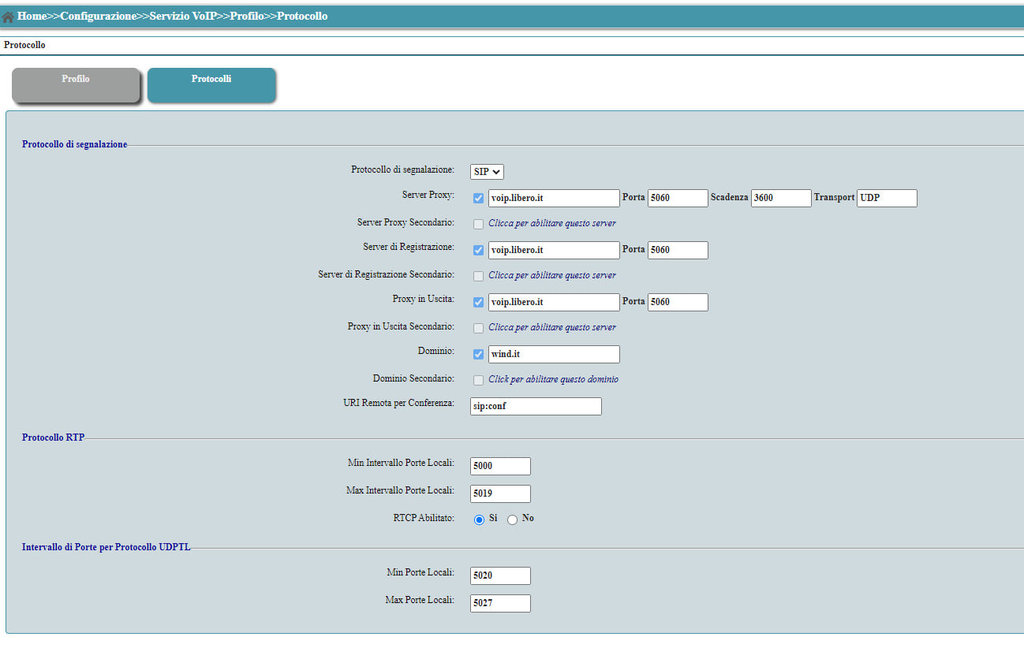Click Proxy in Uscita Secondario enable text

pos(552,327)
